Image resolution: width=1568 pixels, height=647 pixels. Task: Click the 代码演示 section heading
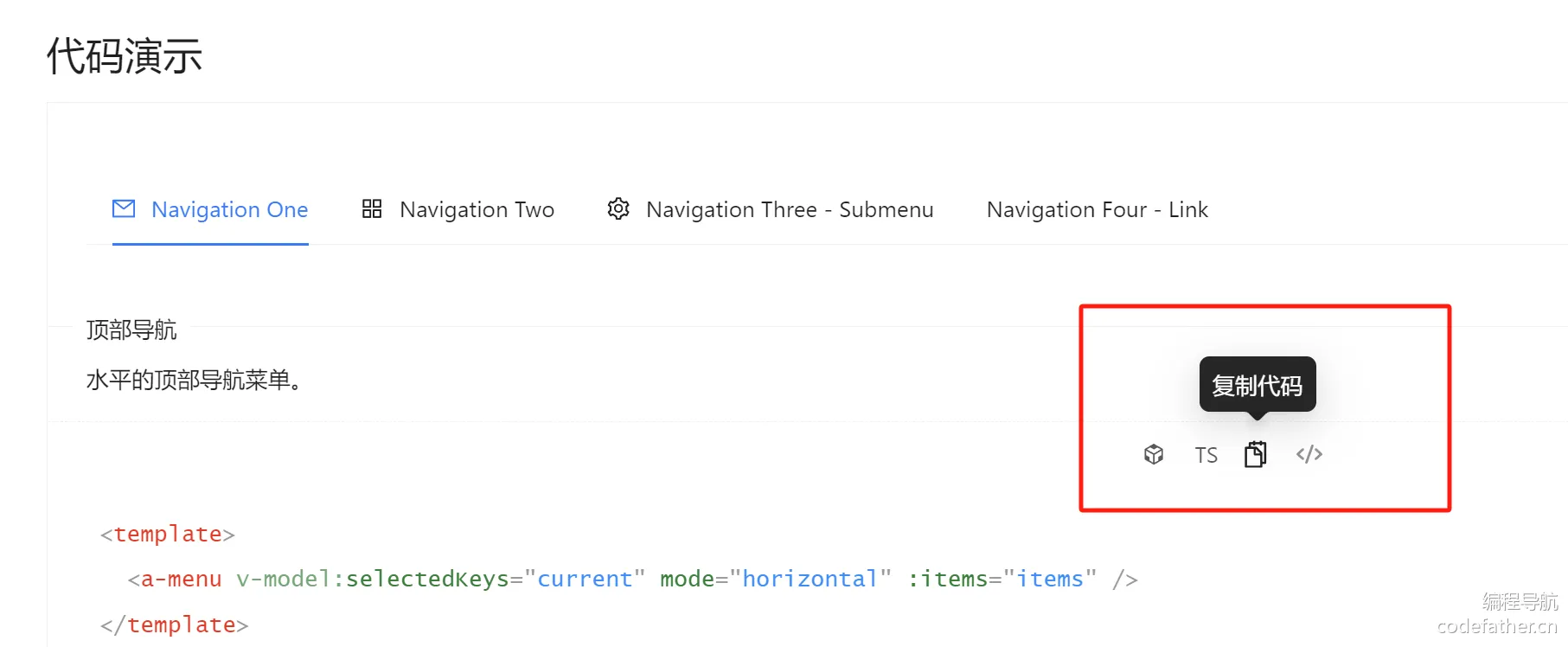pos(125,56)
